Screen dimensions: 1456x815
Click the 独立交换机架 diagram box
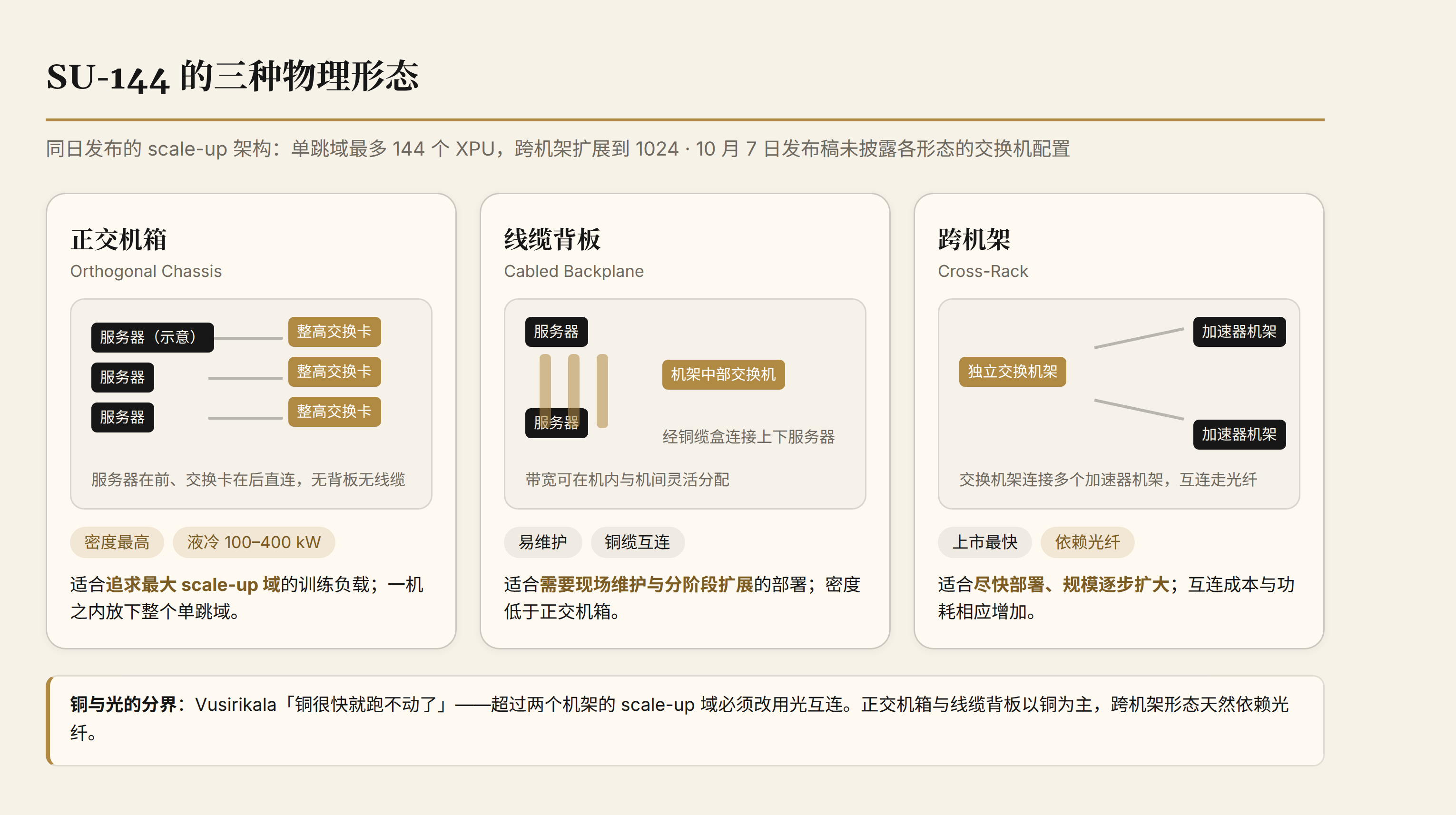point(1013,372)
